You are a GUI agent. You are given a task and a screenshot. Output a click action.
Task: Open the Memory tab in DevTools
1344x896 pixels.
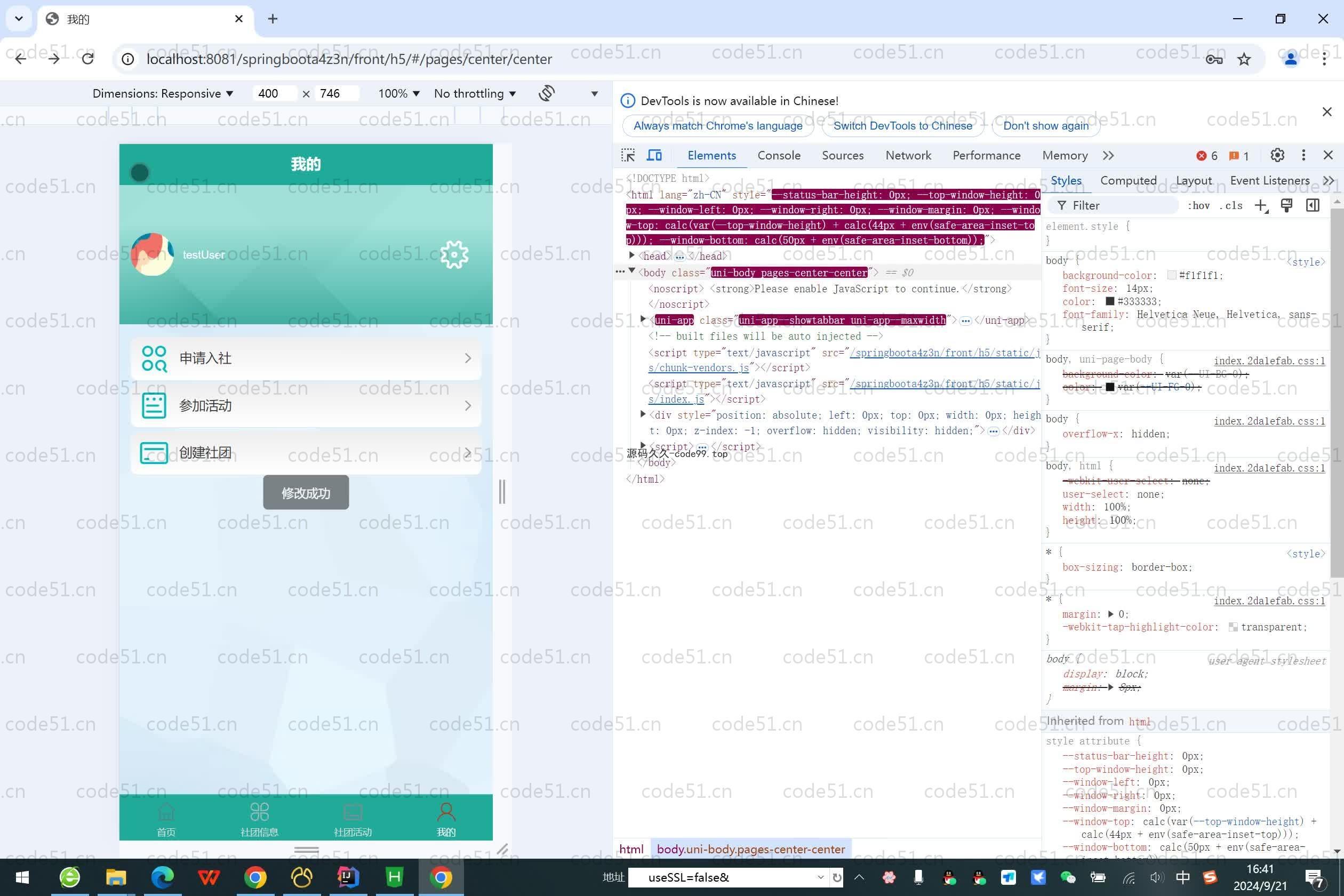click(x=1065, y=155)
